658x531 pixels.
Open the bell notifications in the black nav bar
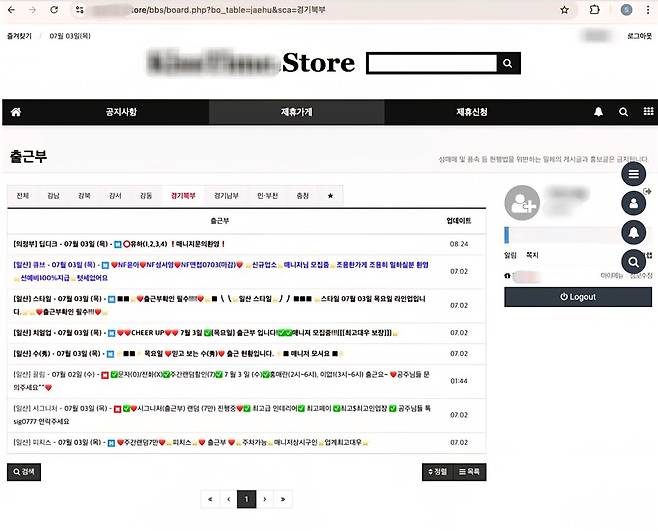(x=598, y=112)
